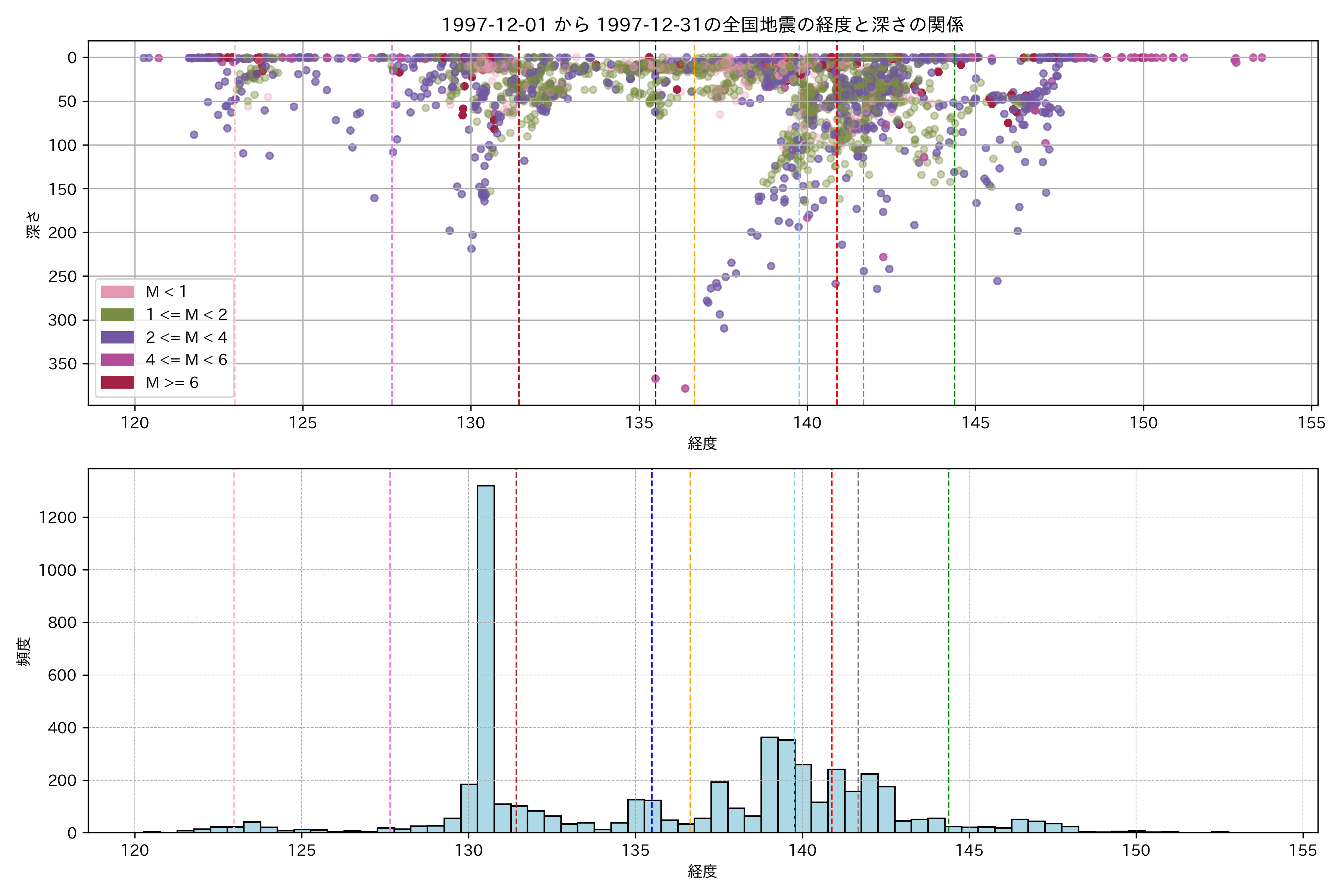
Task: Click the deepest magenta point near longitude 136
Action: (685, 389)
